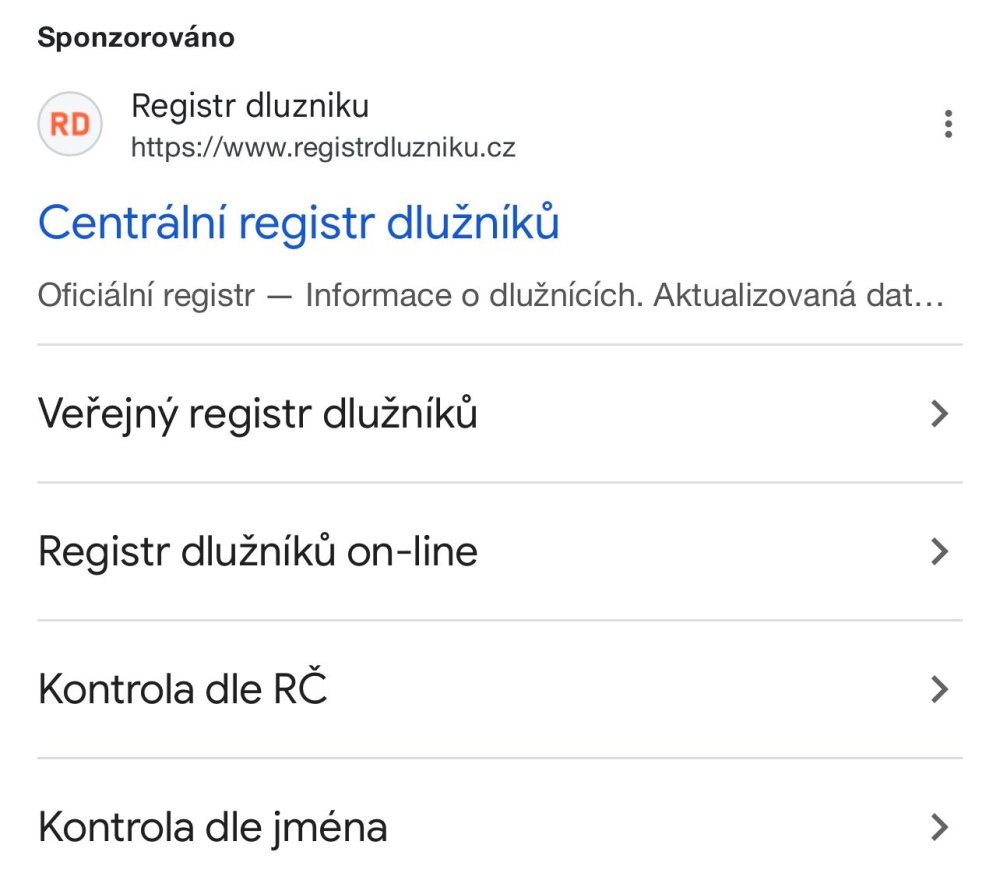Choose the Kontrola dle RČ sitelink

click(x=182, y=689)
